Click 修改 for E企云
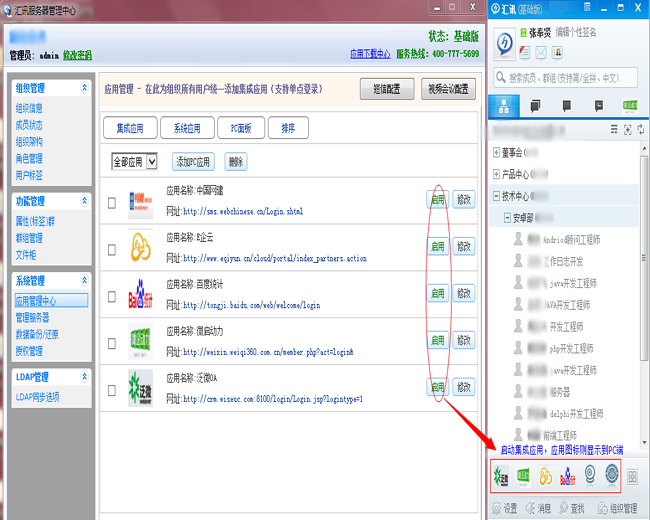The width and height of the screenshot is (650, 520). point(463,246)
